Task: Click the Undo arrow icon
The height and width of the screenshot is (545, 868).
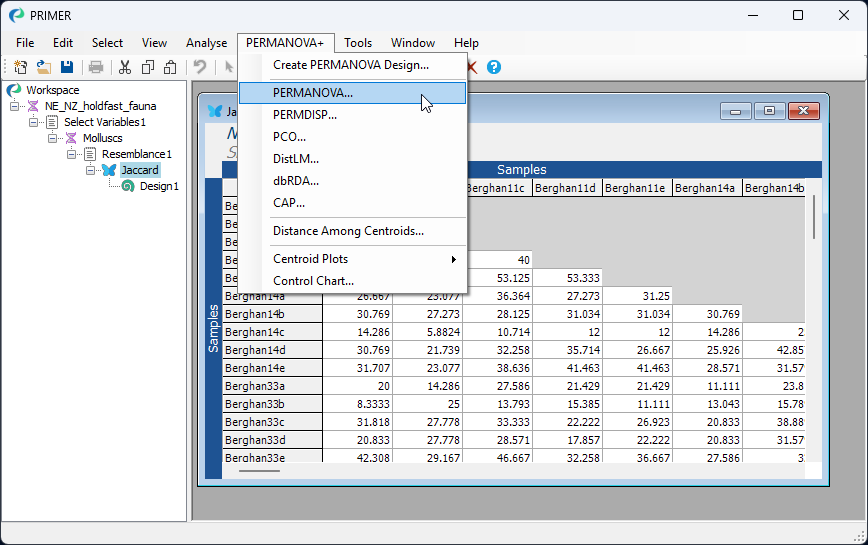Action: point(200,67)
